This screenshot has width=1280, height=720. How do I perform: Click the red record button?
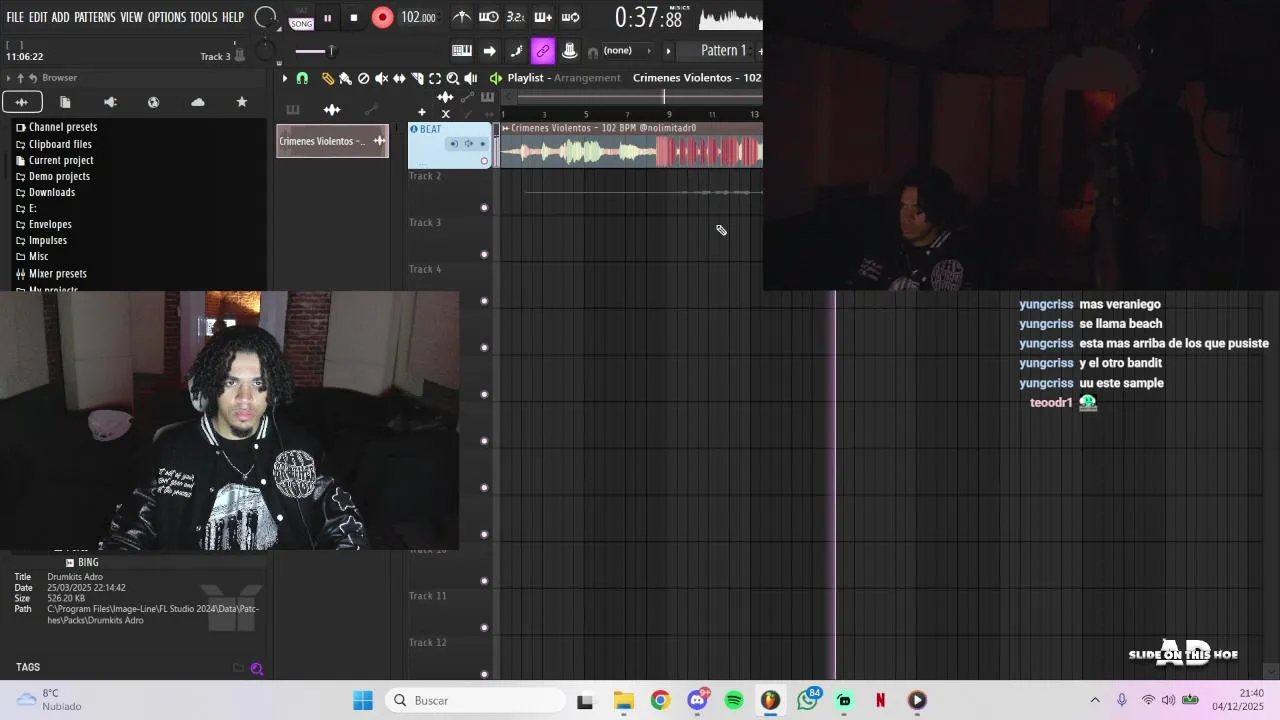pyautogui.click(x=382, y=17)
